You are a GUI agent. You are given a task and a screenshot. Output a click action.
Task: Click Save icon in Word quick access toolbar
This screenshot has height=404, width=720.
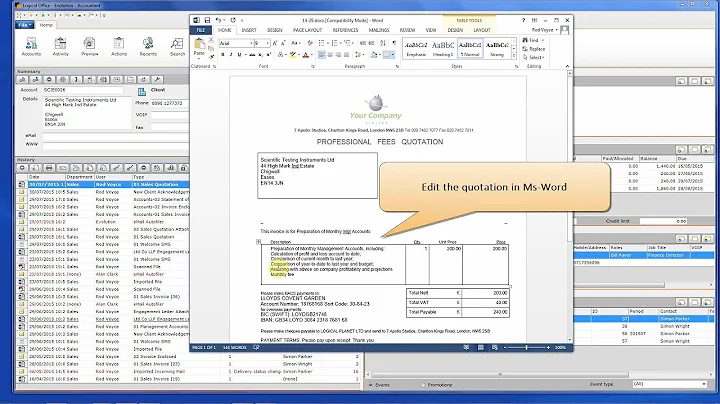point(207,20)
